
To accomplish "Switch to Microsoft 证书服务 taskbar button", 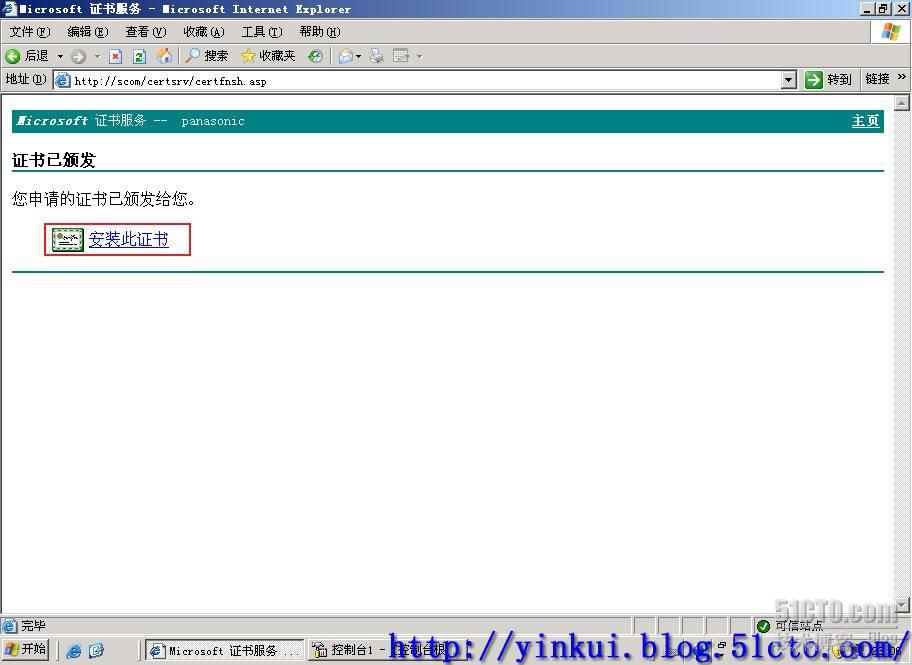I will (225, 650).
